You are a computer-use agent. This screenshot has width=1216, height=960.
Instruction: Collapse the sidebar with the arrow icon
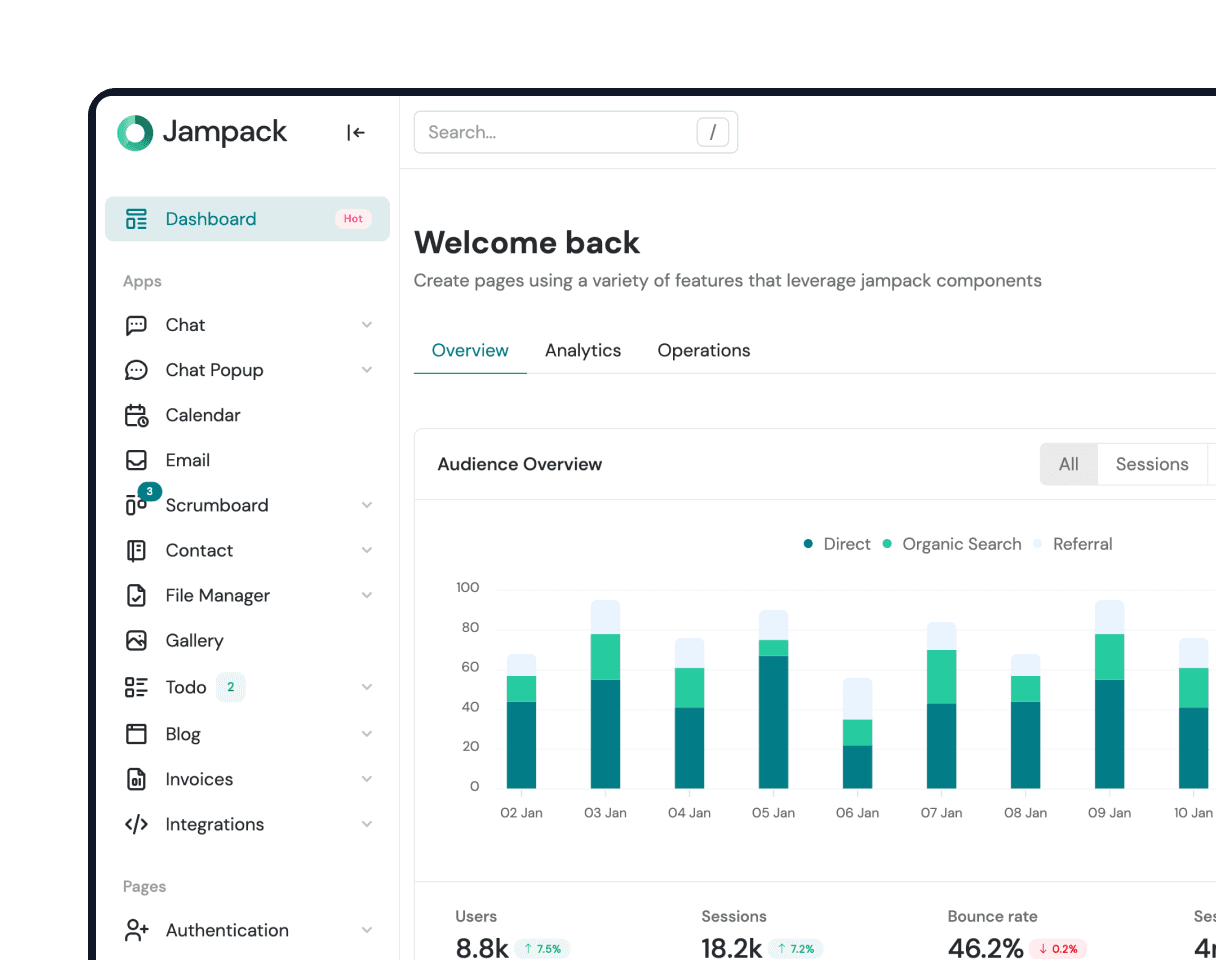click(x=356, y=132)
